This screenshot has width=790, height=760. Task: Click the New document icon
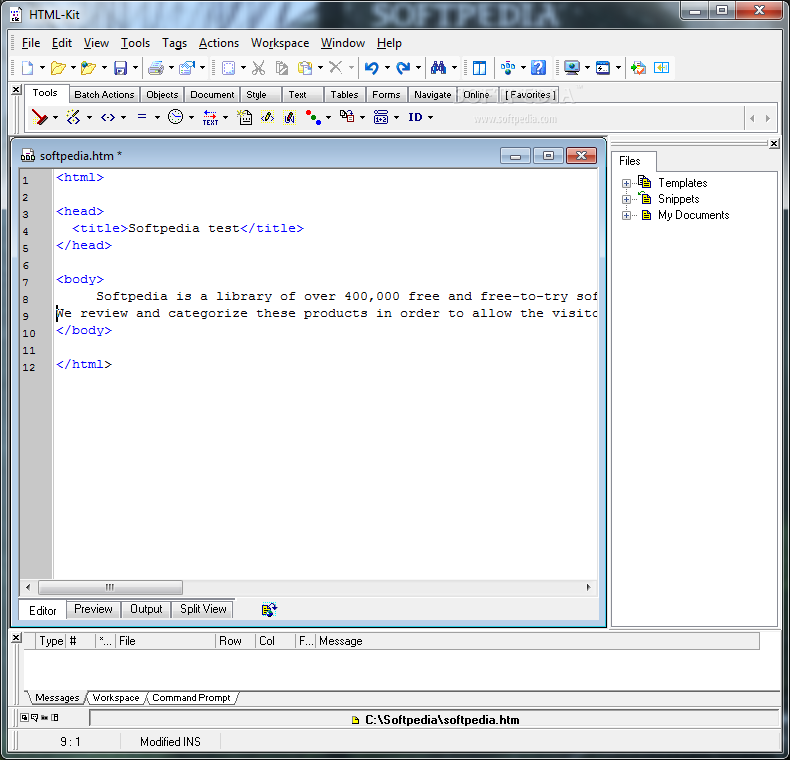(x=28, y=68)
